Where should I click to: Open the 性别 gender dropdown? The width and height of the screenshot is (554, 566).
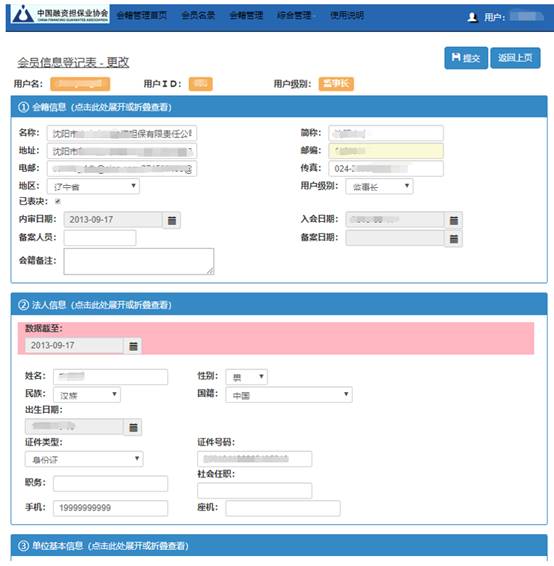click(x=247, y=377)
